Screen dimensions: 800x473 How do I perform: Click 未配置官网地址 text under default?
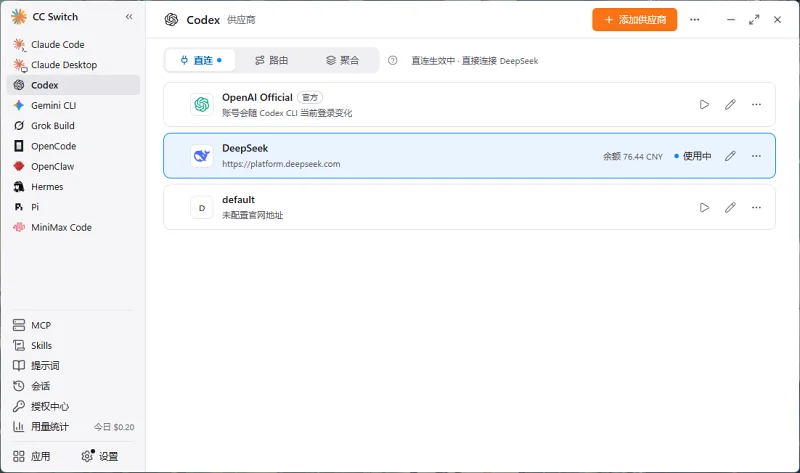point(253,215)
